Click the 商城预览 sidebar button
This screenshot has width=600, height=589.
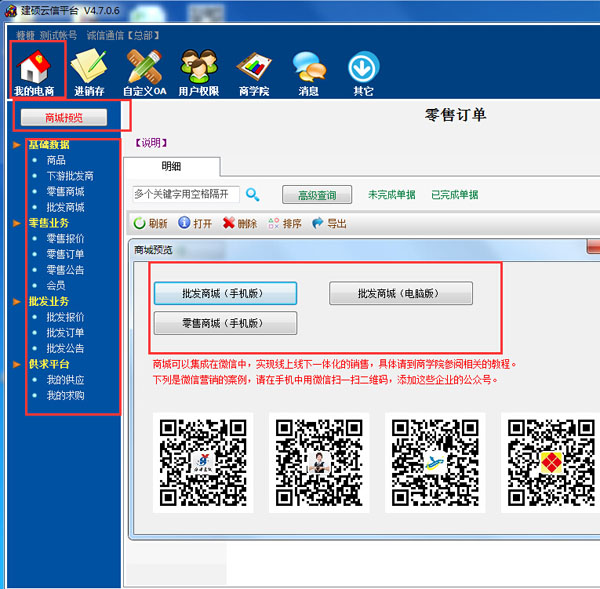coord(64,117)
